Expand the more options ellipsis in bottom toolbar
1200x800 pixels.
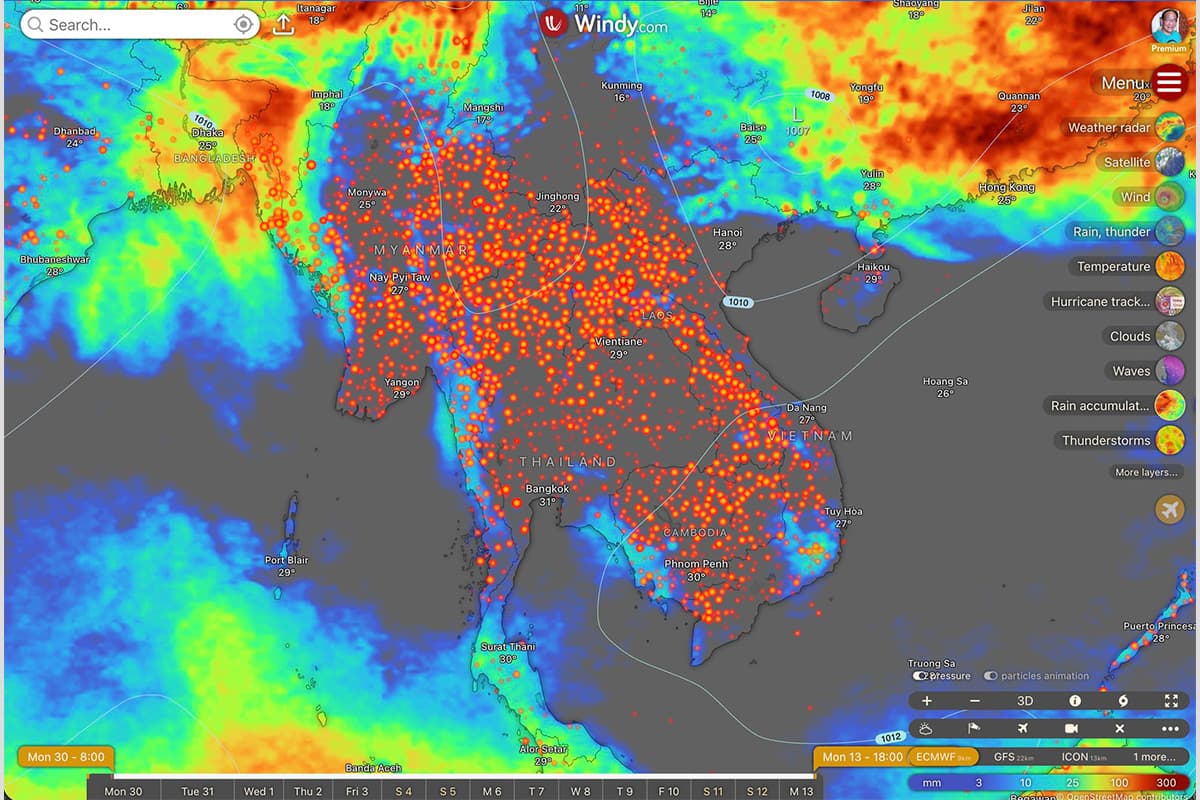point(1170,728)
